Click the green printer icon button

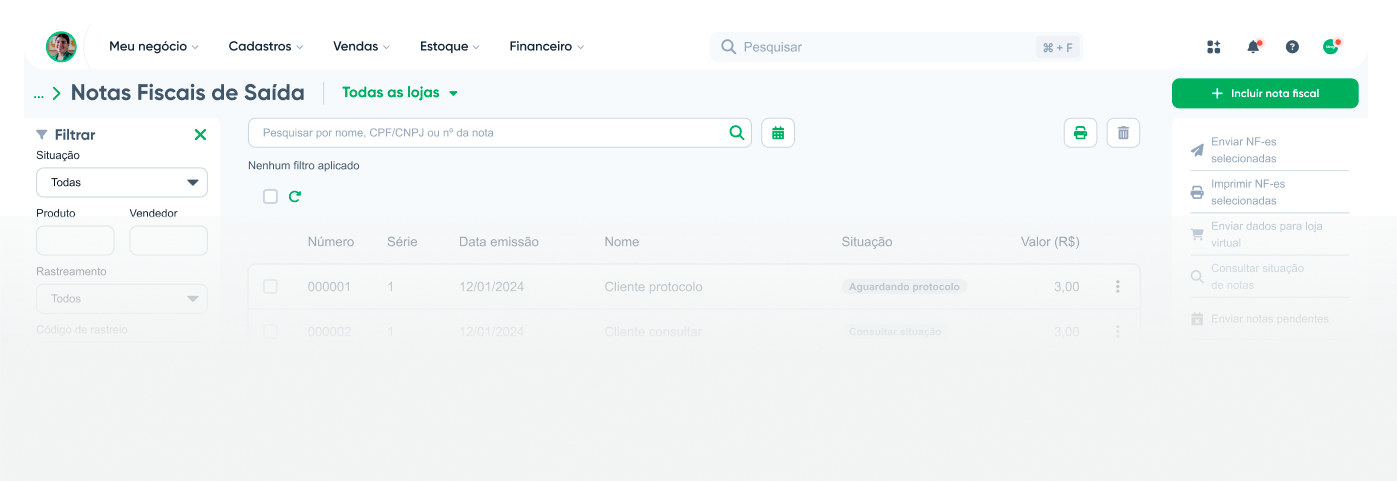pyautogui.click(x=1080, y=133)
